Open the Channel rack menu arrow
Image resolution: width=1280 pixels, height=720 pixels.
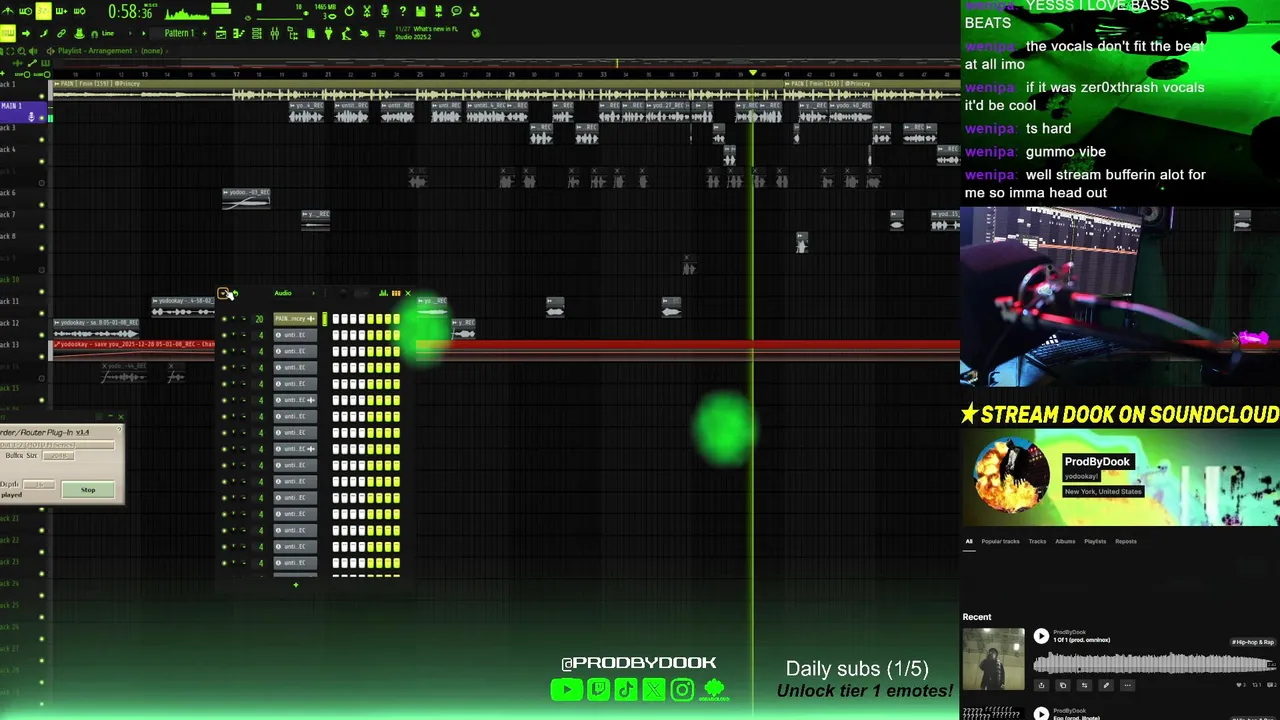pyautogui.click(x=223, y=293)
